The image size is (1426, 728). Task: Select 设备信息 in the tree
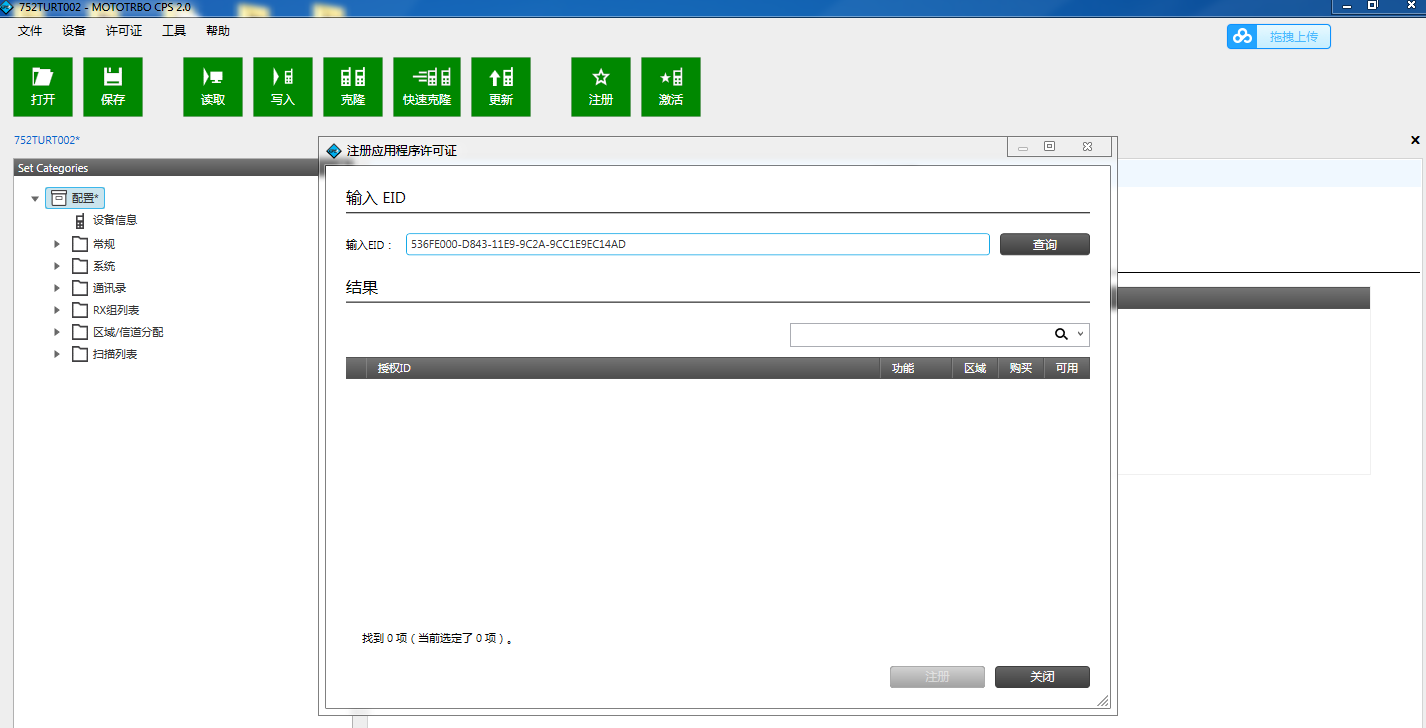(114, 220)
